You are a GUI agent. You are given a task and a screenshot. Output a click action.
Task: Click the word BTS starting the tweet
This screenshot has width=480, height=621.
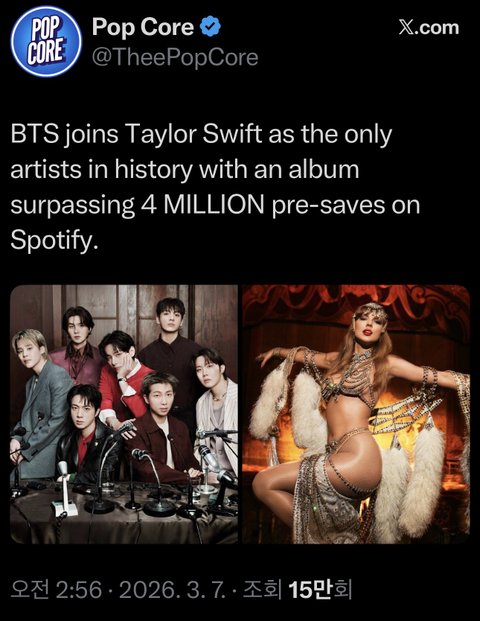tap(35, 134)
